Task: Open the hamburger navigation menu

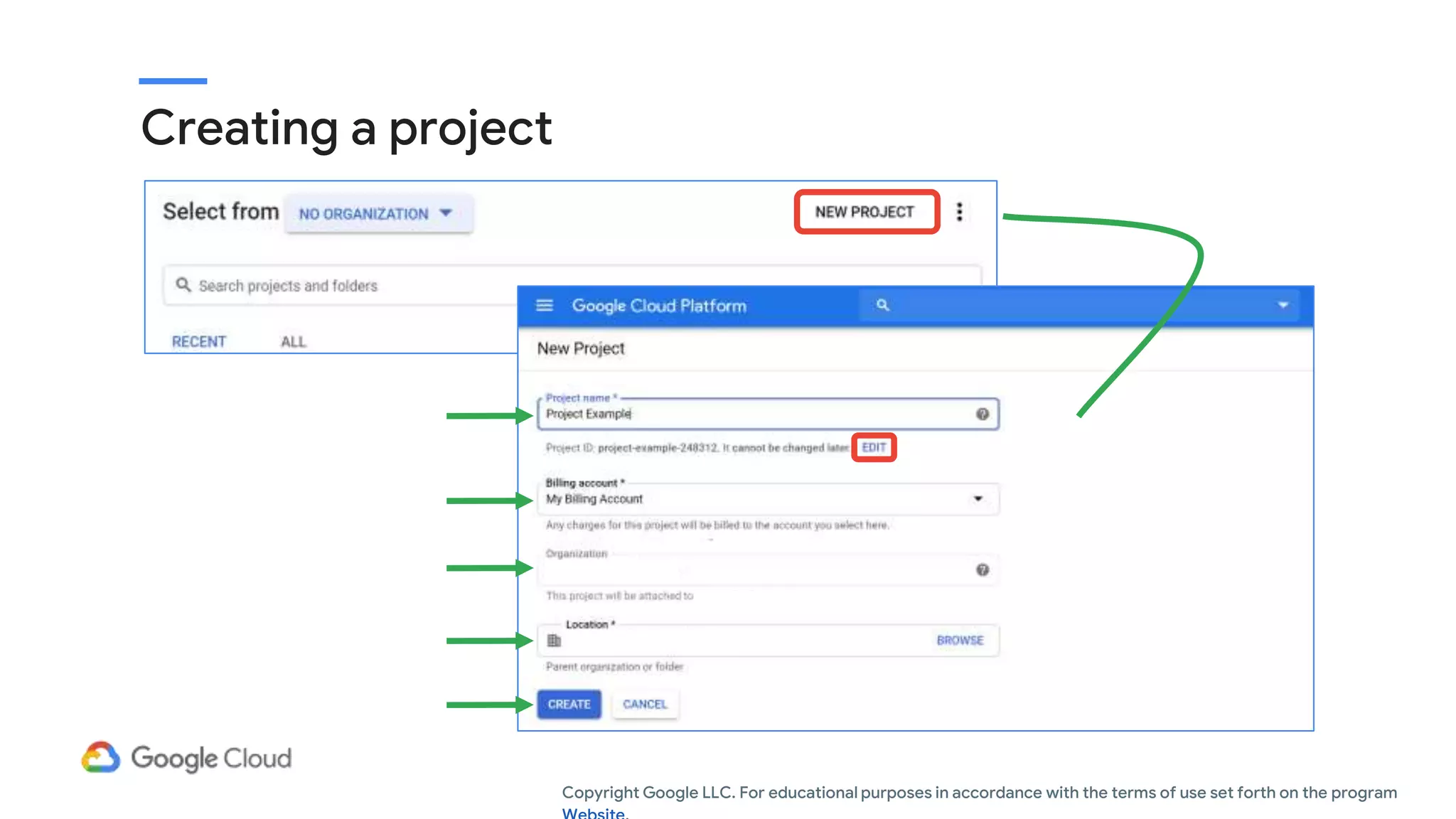Action: pyautogui.click(x=545, y=305)
